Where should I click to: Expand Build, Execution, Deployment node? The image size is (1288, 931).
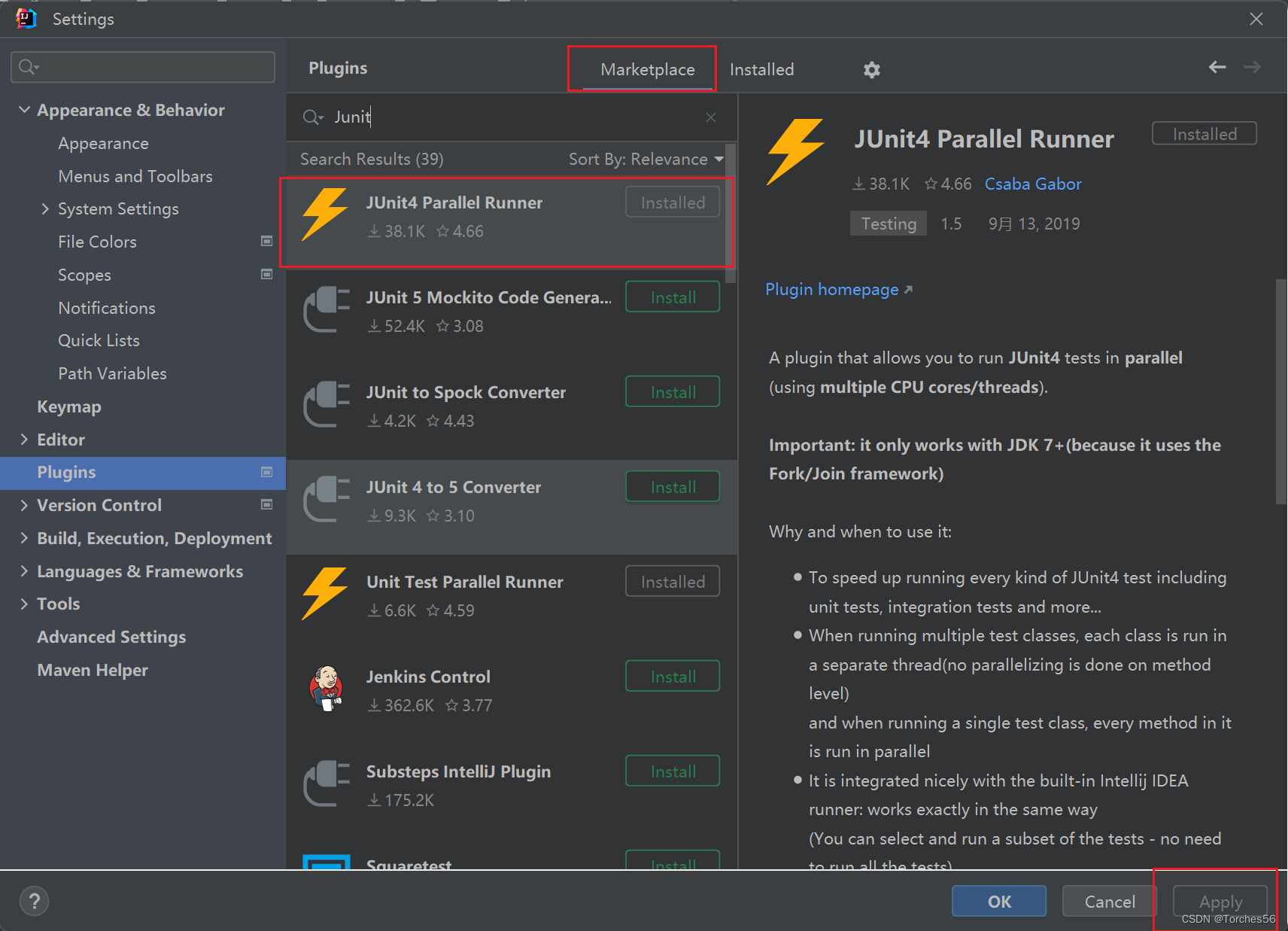click(24, 538)
